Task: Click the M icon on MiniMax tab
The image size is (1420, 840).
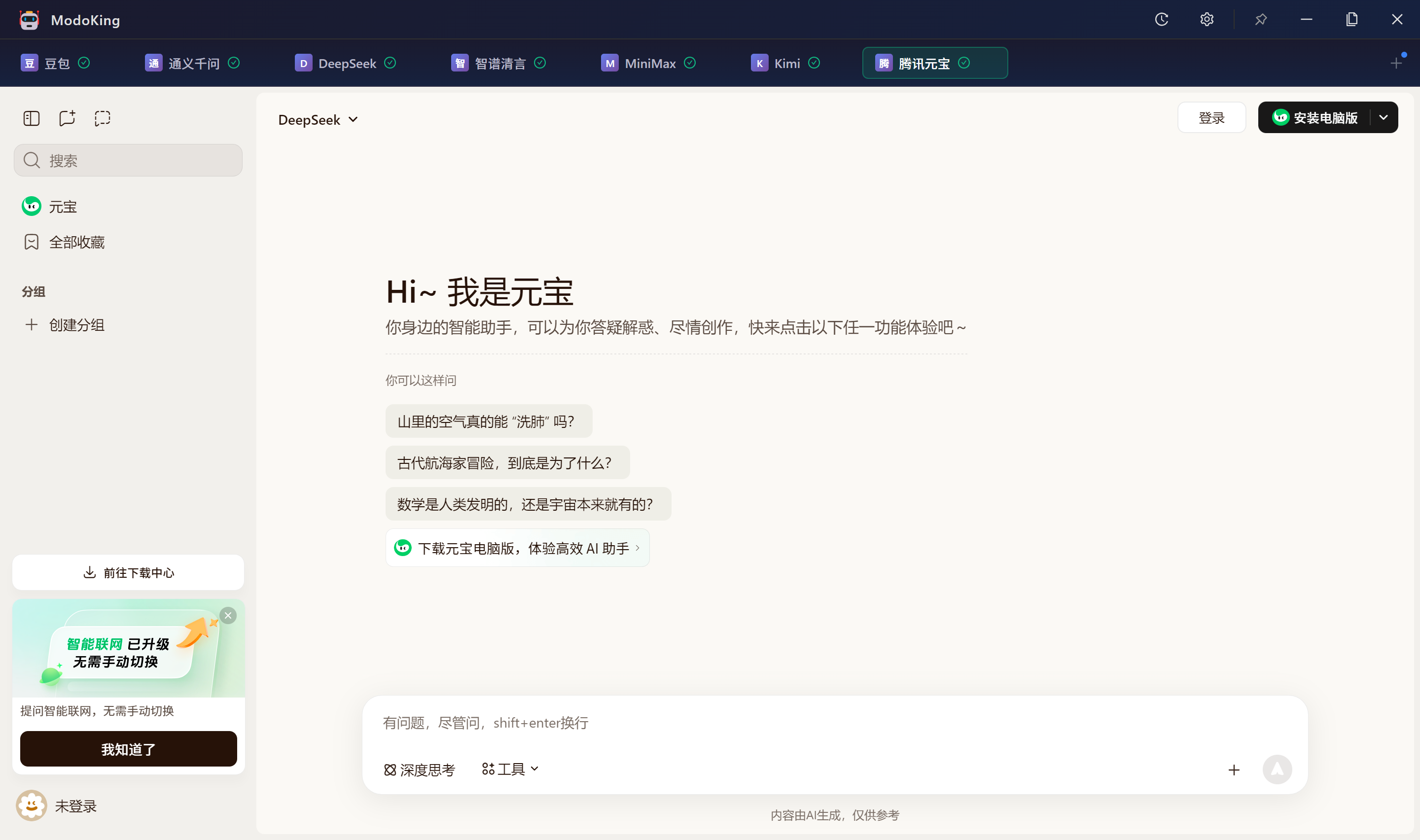Action: (609, 63)
